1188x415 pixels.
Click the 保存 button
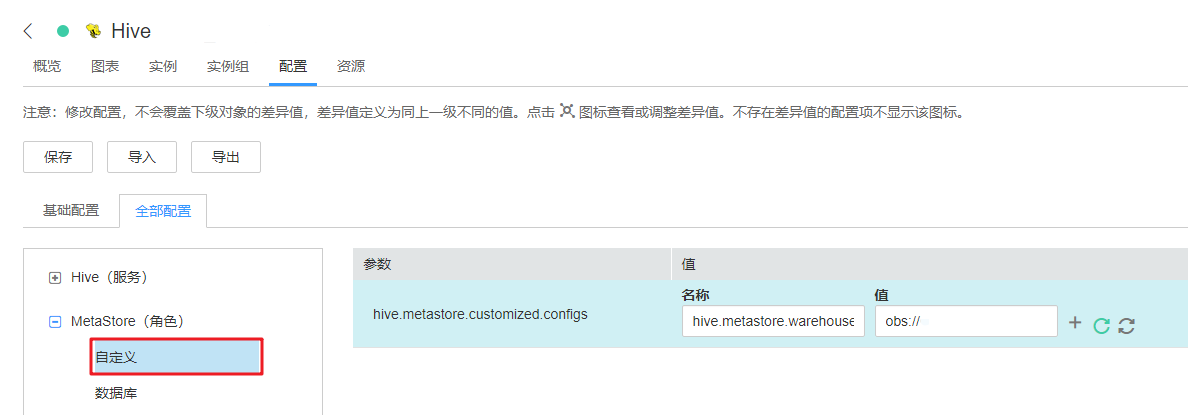click(58, 157)
